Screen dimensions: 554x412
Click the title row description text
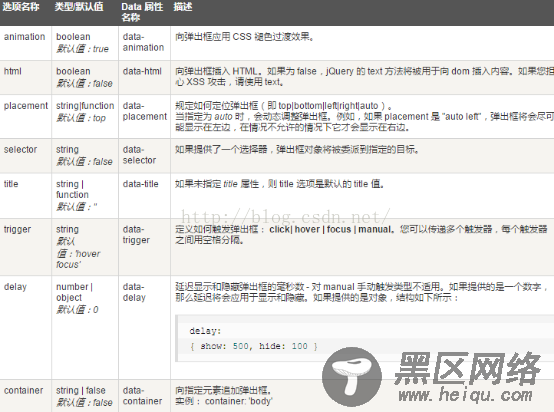coord(279,184)
